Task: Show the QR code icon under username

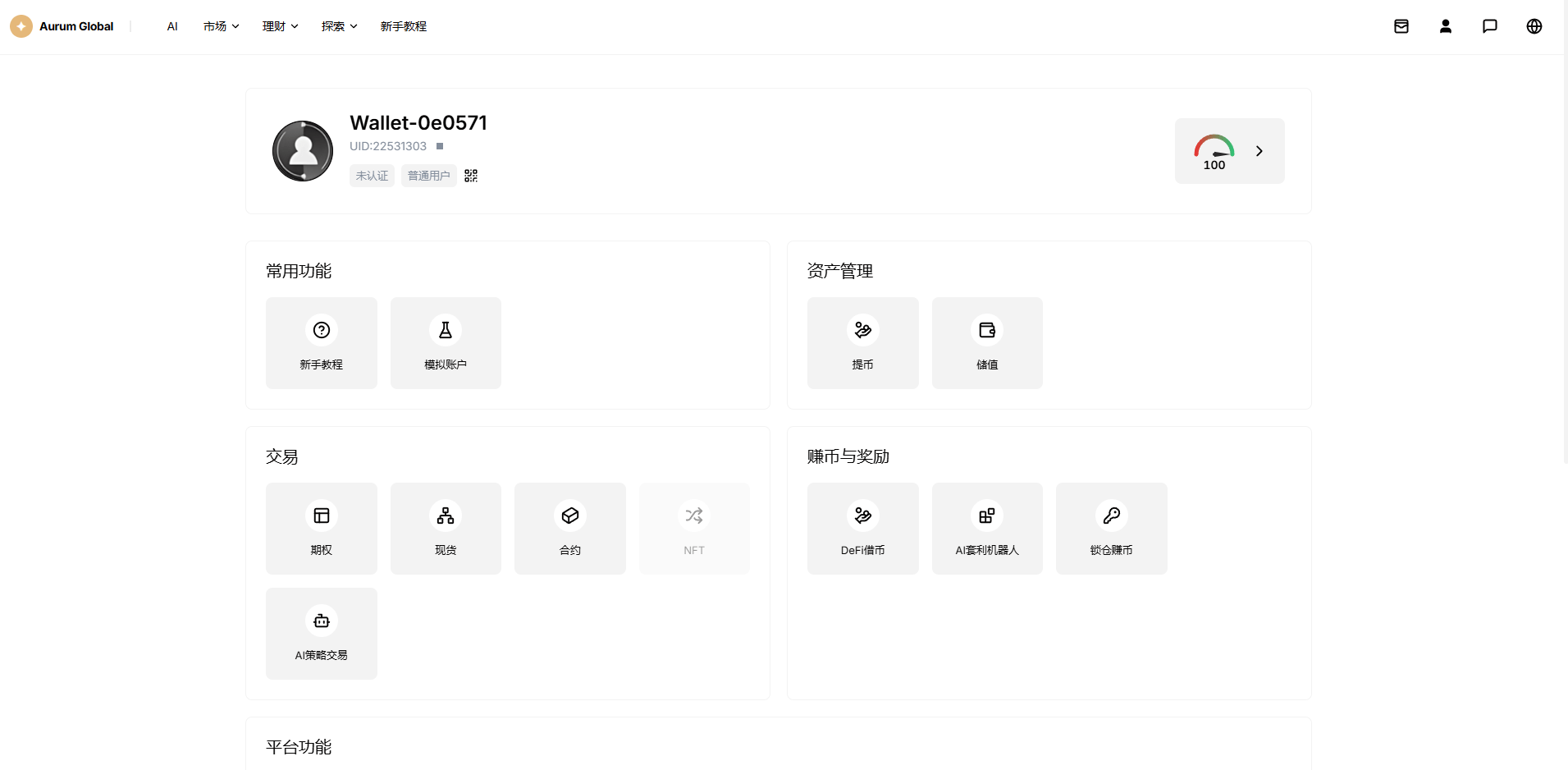Action: (471, 176)
